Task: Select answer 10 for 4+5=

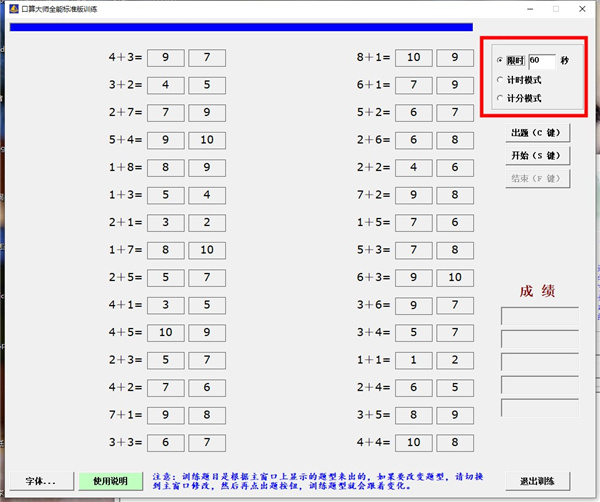Action: click(166, 333)
